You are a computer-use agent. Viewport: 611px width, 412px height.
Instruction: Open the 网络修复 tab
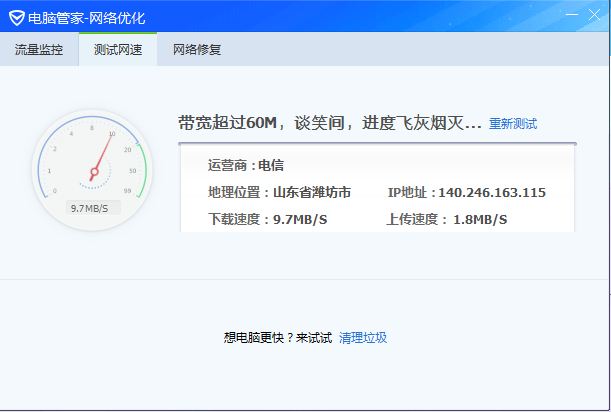click(x=197, y=50)
